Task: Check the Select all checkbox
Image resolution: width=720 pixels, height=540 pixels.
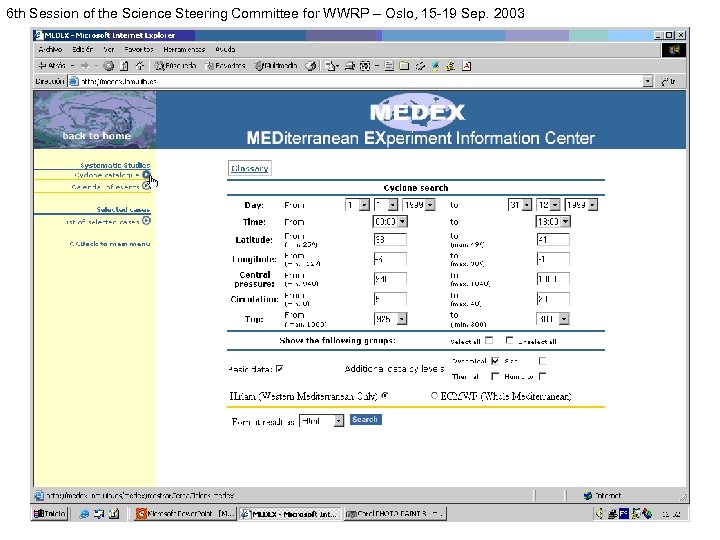Action: coord(489,340)
